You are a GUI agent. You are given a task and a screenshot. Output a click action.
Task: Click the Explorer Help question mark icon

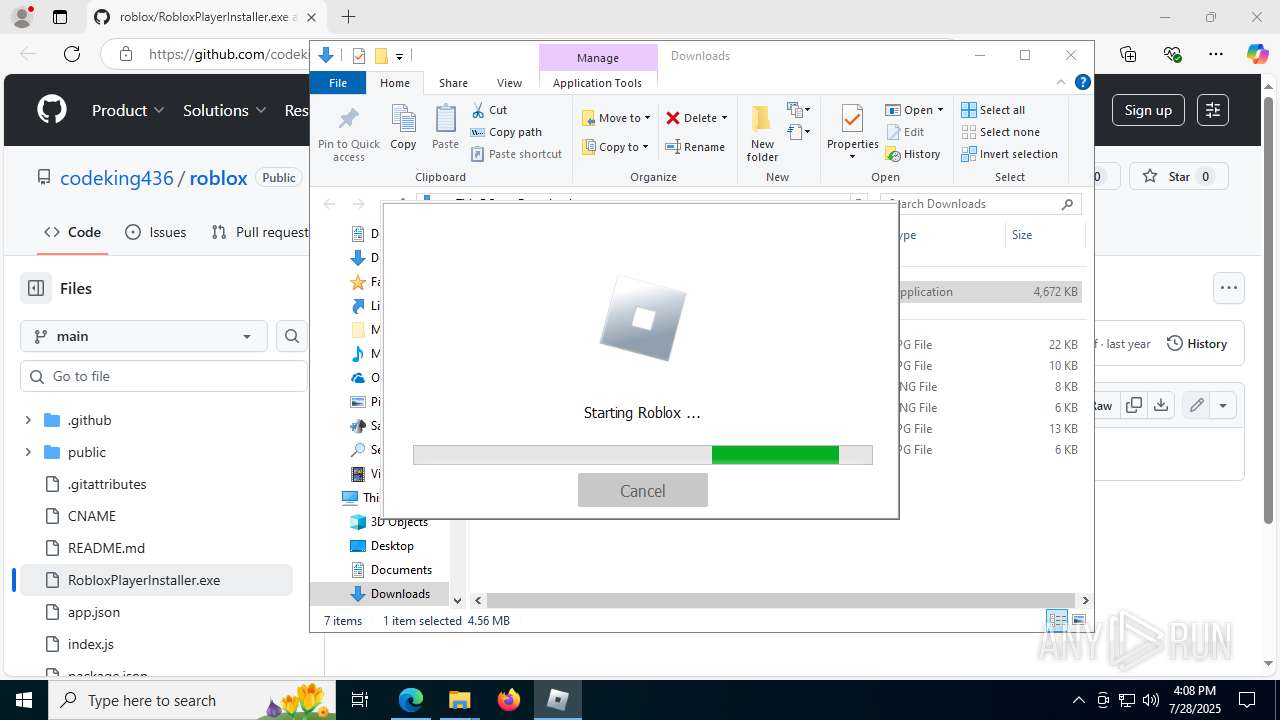click(1082, 83)
